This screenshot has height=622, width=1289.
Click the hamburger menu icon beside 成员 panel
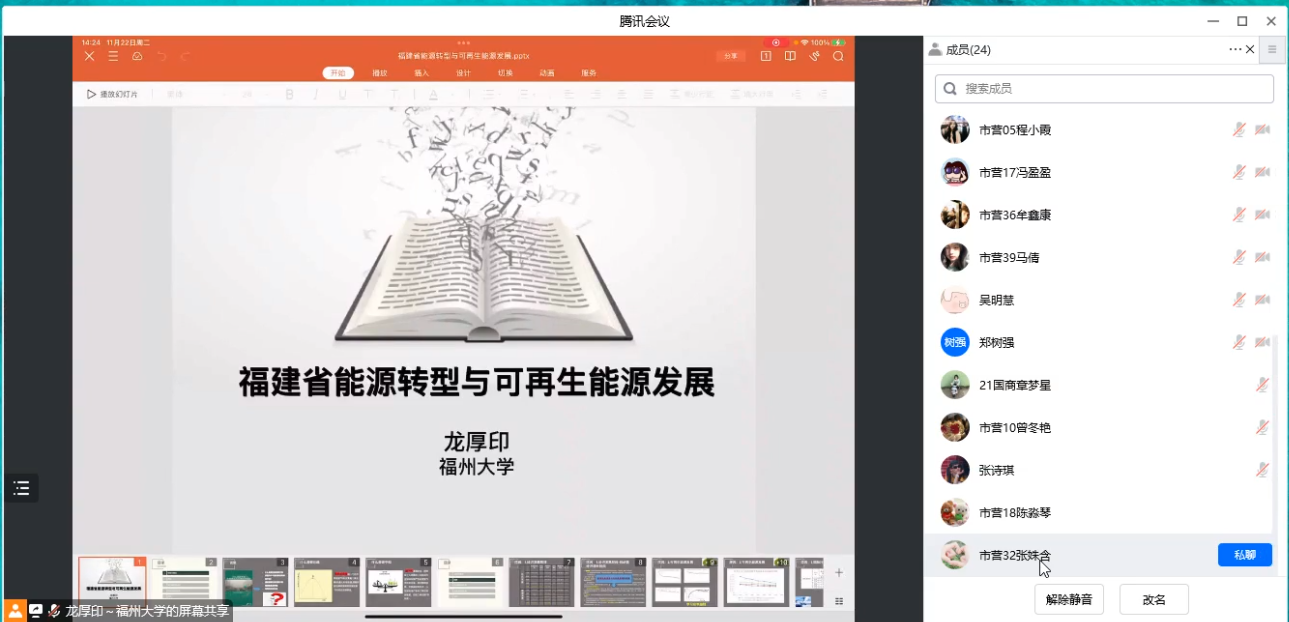[x=1272, y=49]
